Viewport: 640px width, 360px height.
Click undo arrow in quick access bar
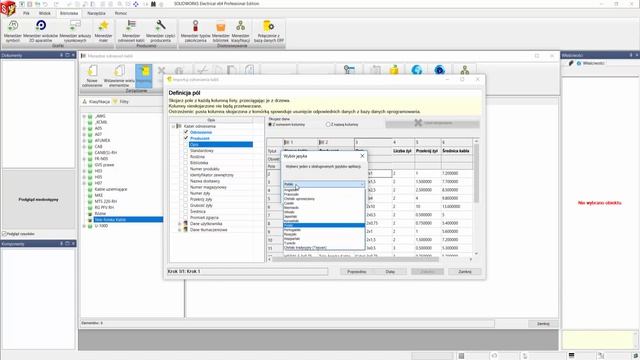[x=45, y=4]
